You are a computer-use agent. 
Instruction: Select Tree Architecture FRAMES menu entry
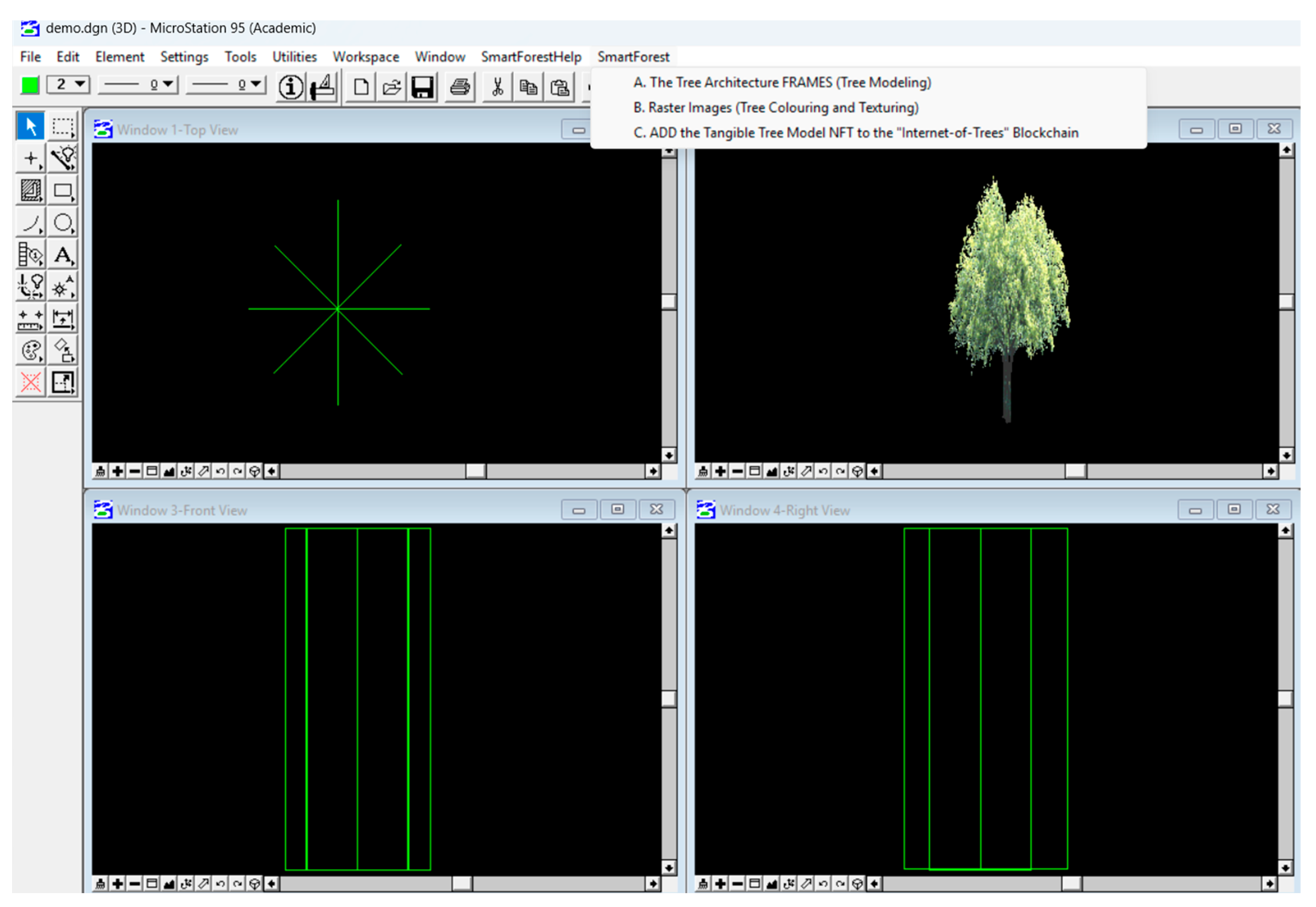[x=782, y=82]
